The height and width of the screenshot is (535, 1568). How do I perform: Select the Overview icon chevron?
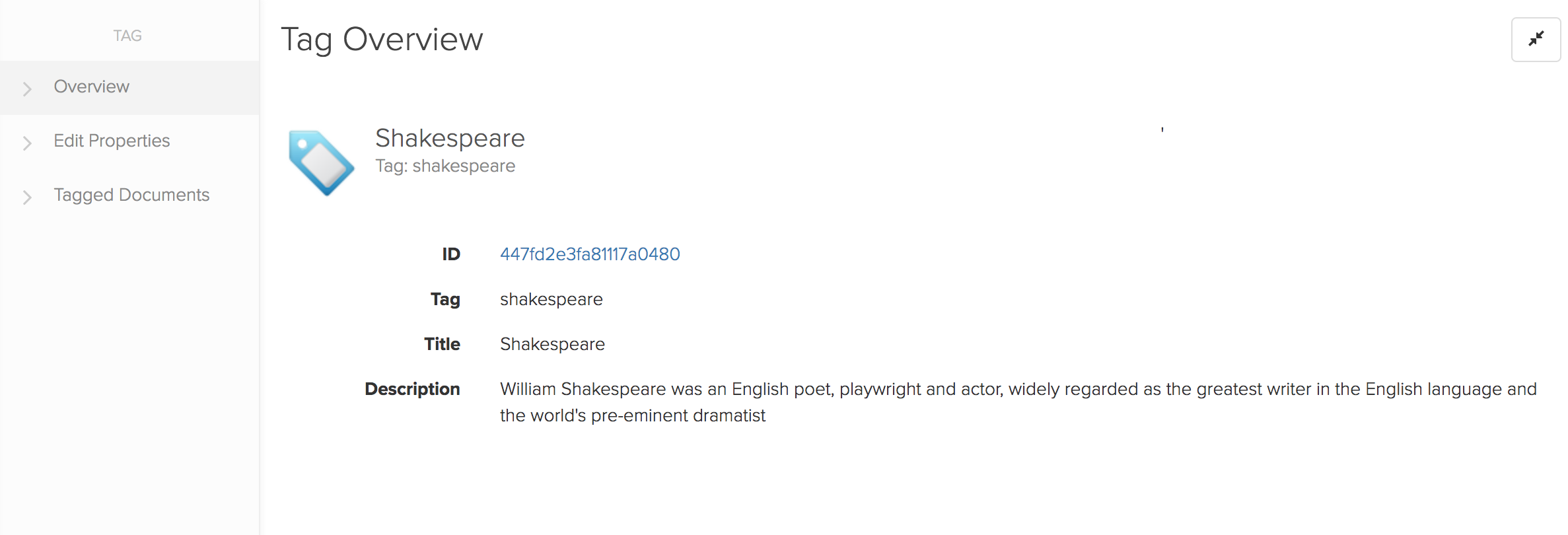tap(26, 89)
